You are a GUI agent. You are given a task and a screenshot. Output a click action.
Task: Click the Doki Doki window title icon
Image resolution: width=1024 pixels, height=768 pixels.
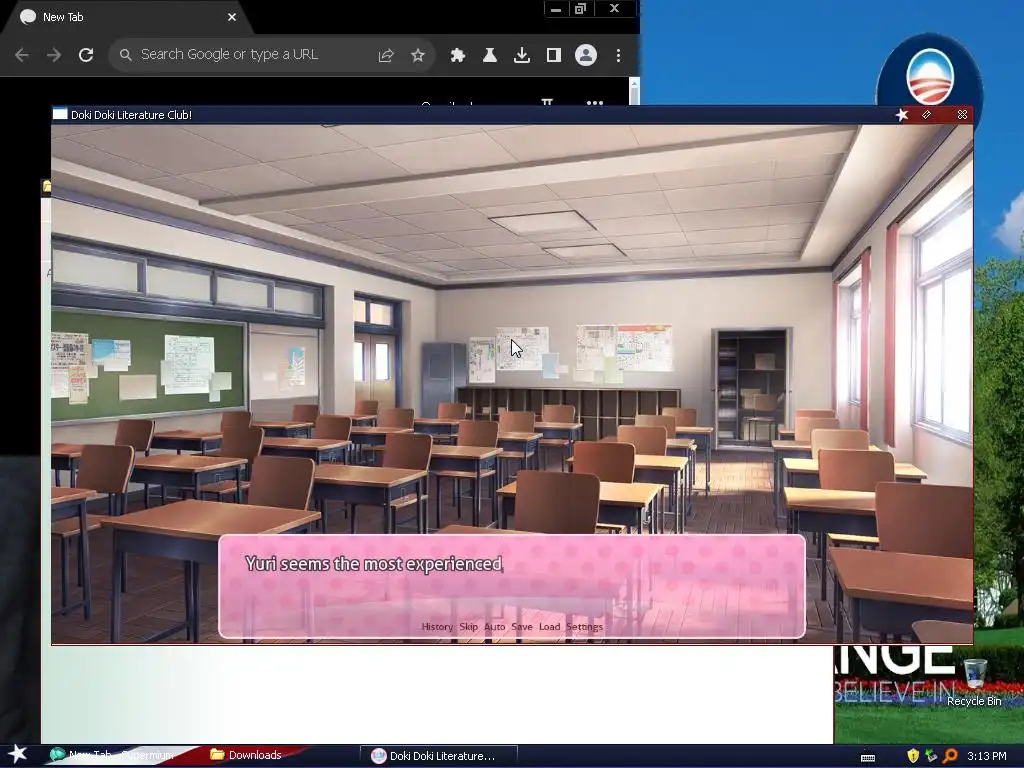click(x=60, y=114)
